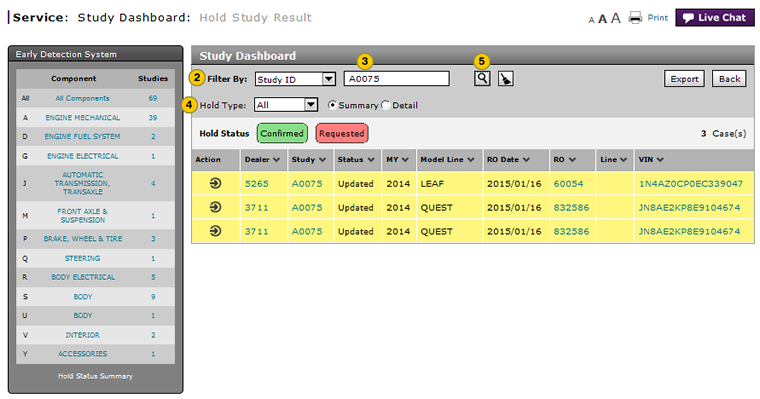
Task: Open dealer 5265 link
Action: [x=256, y=184]
